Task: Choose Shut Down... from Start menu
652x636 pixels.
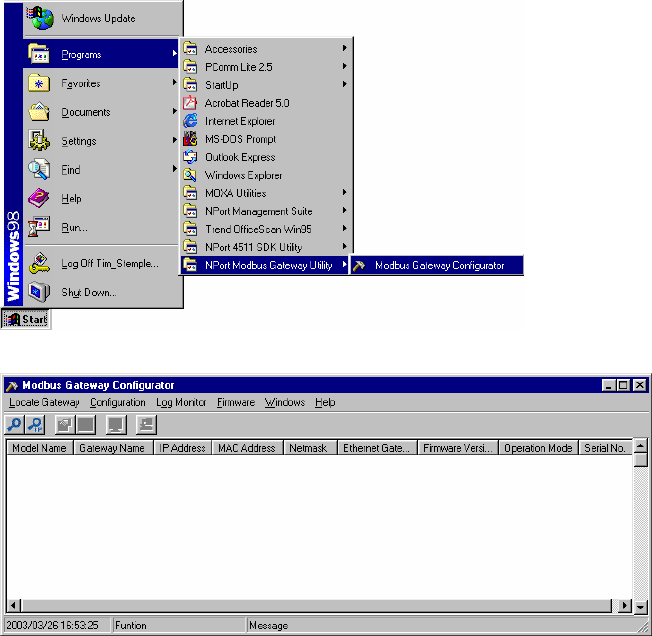Action: coord(103,292)
